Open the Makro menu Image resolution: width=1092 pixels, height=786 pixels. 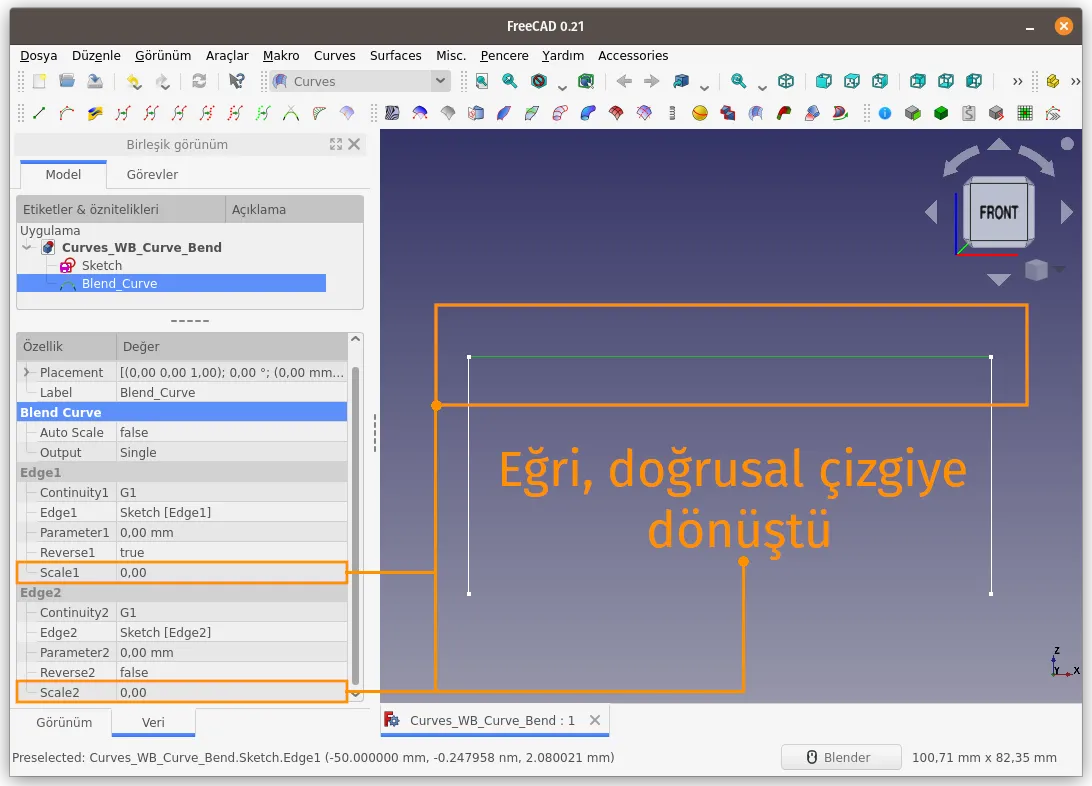point(281,56)
